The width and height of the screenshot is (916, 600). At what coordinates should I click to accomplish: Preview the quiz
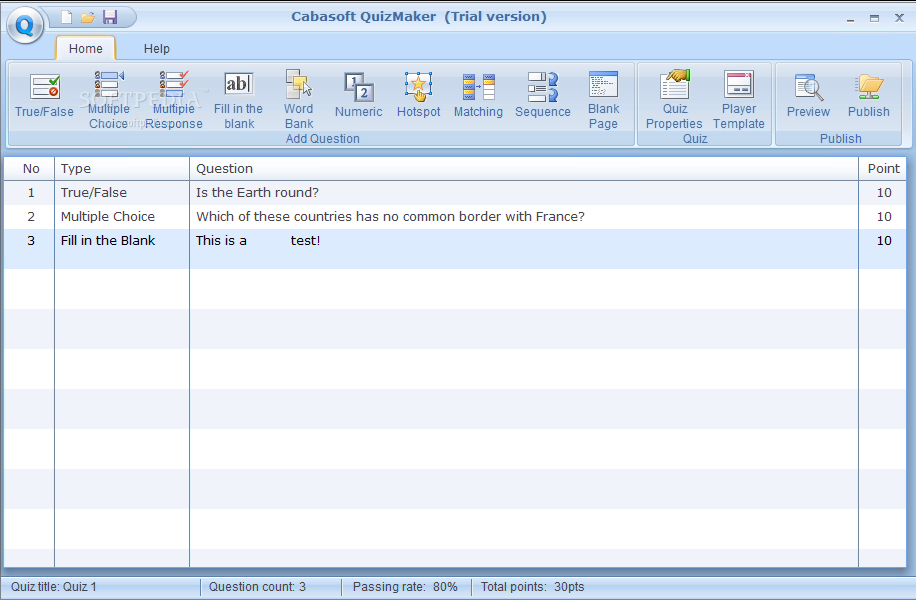coord(808,96)
